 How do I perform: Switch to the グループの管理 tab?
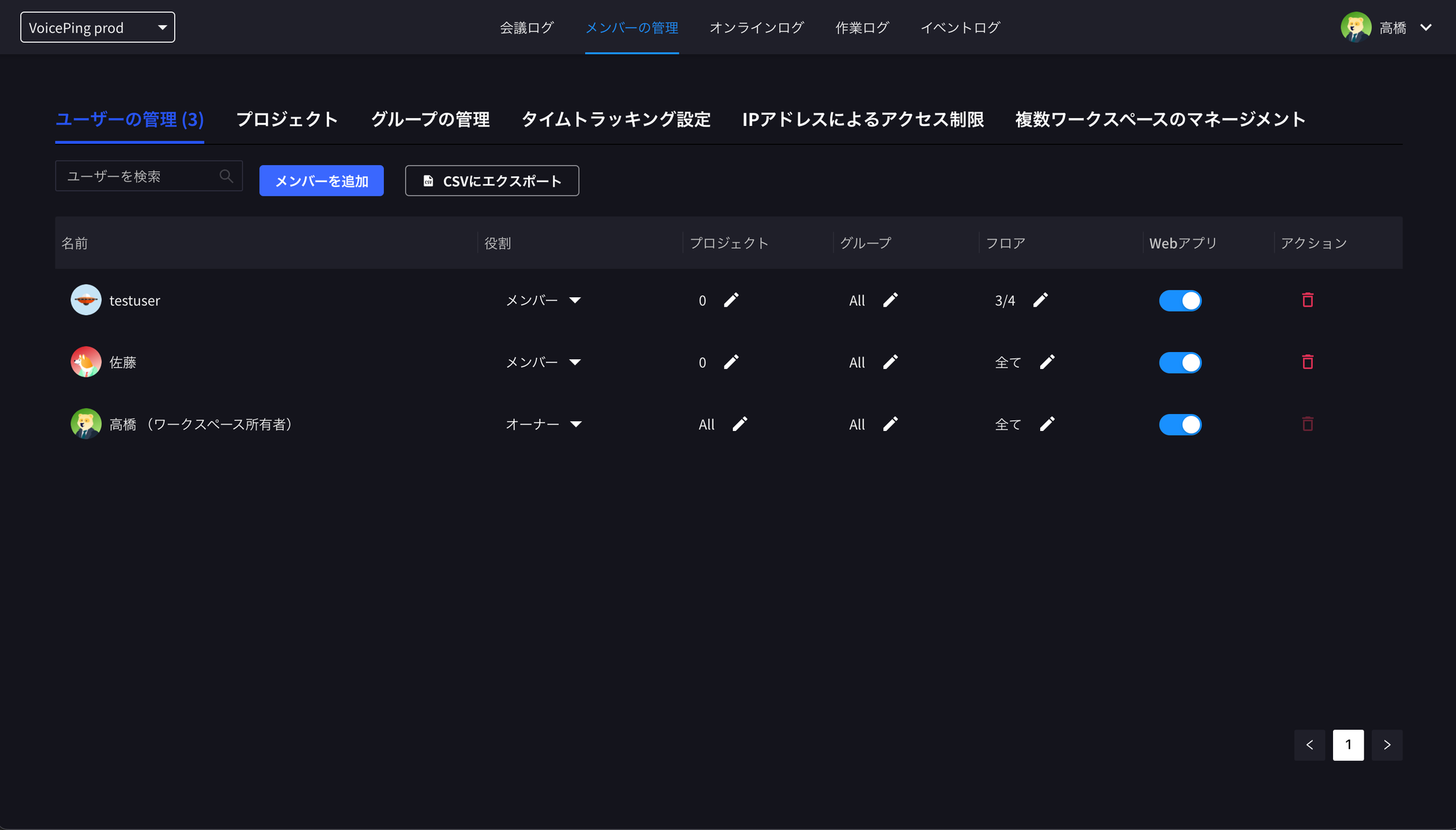[x=429, y=119]
